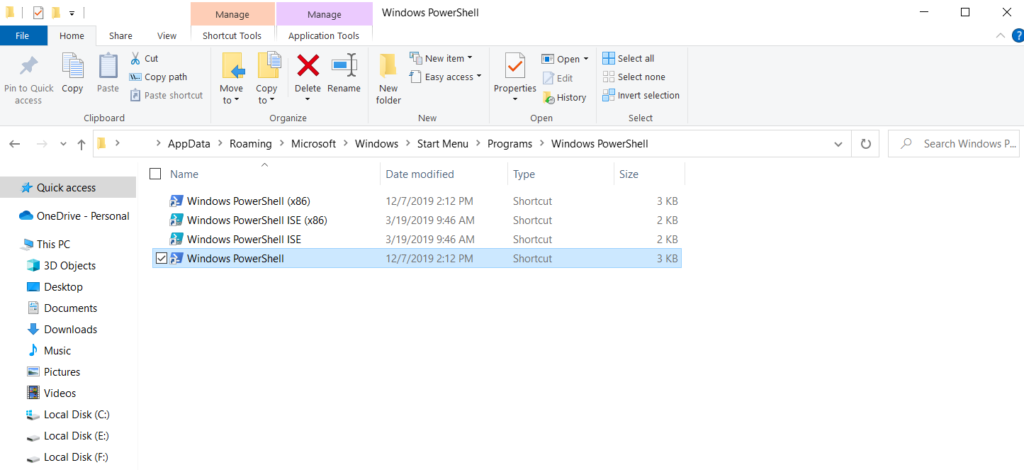Go up one folder level
Image resolution: width=1024 pixels, height=470 pixels.
pyautogui.click(x=81, y=144)
